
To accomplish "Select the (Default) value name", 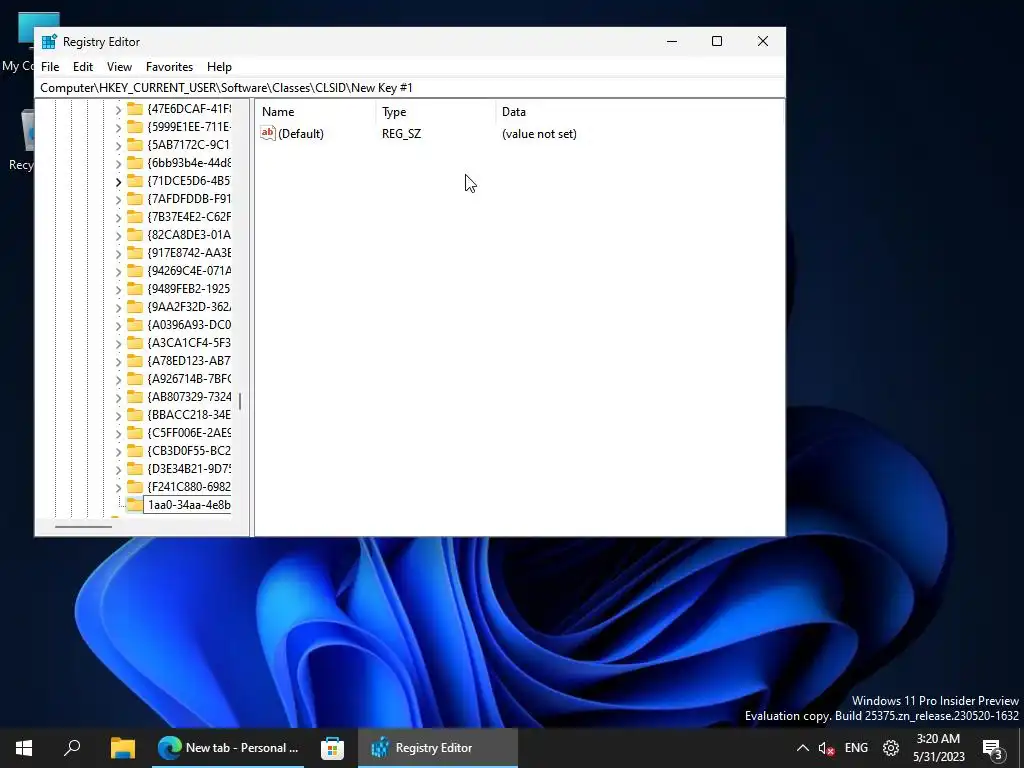I will [301, 134].
